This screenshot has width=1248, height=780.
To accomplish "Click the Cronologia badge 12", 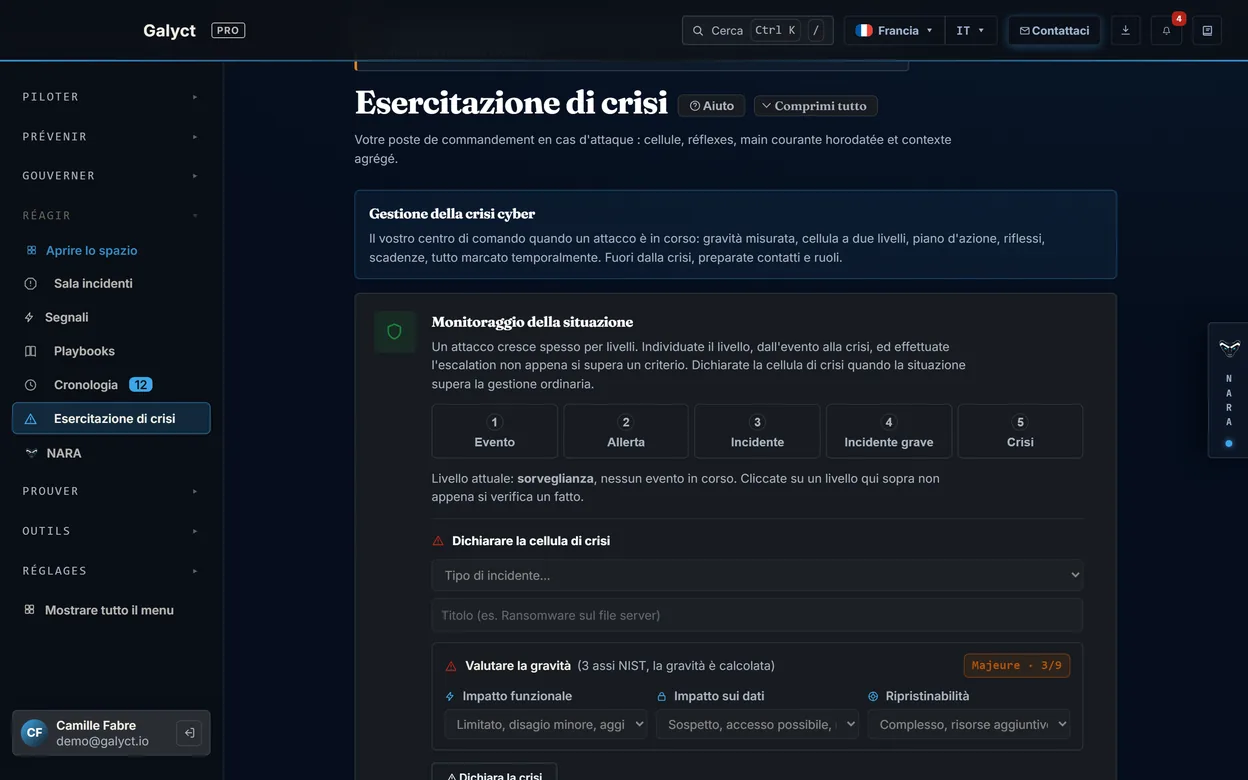I will point(141,385).
